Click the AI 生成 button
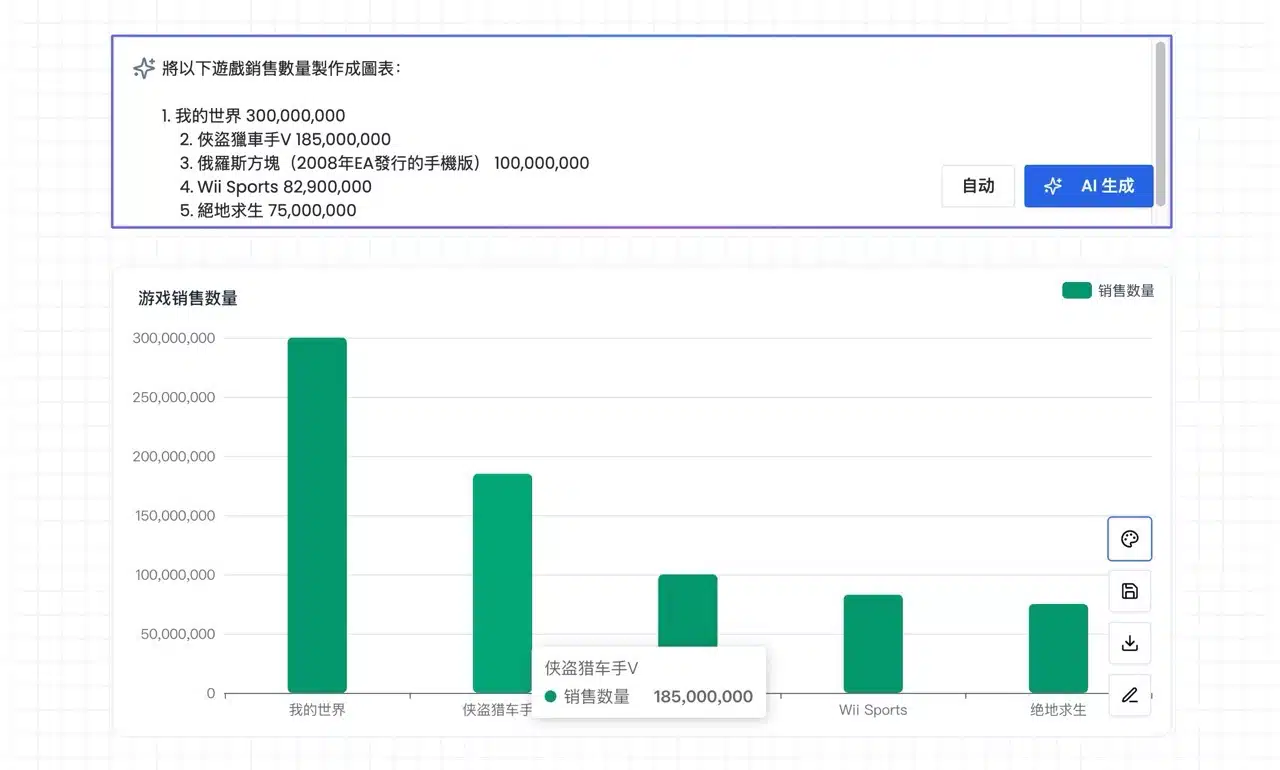1280x770 pixels. (1088, 186)
